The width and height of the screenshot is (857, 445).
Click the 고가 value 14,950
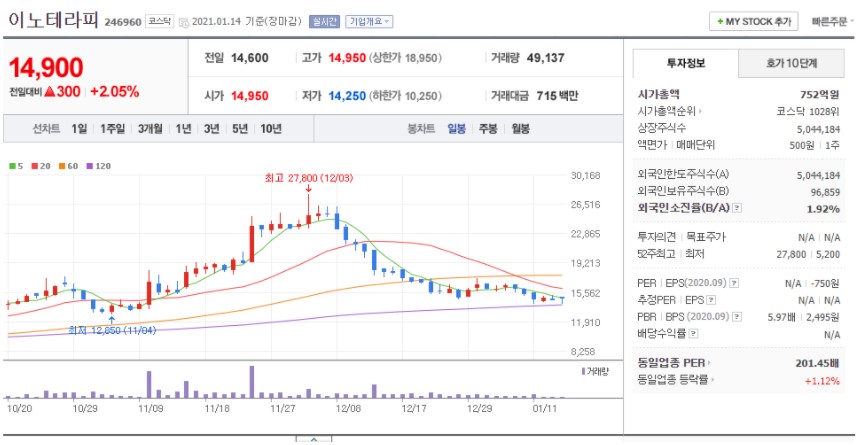[x=347, y=58]
